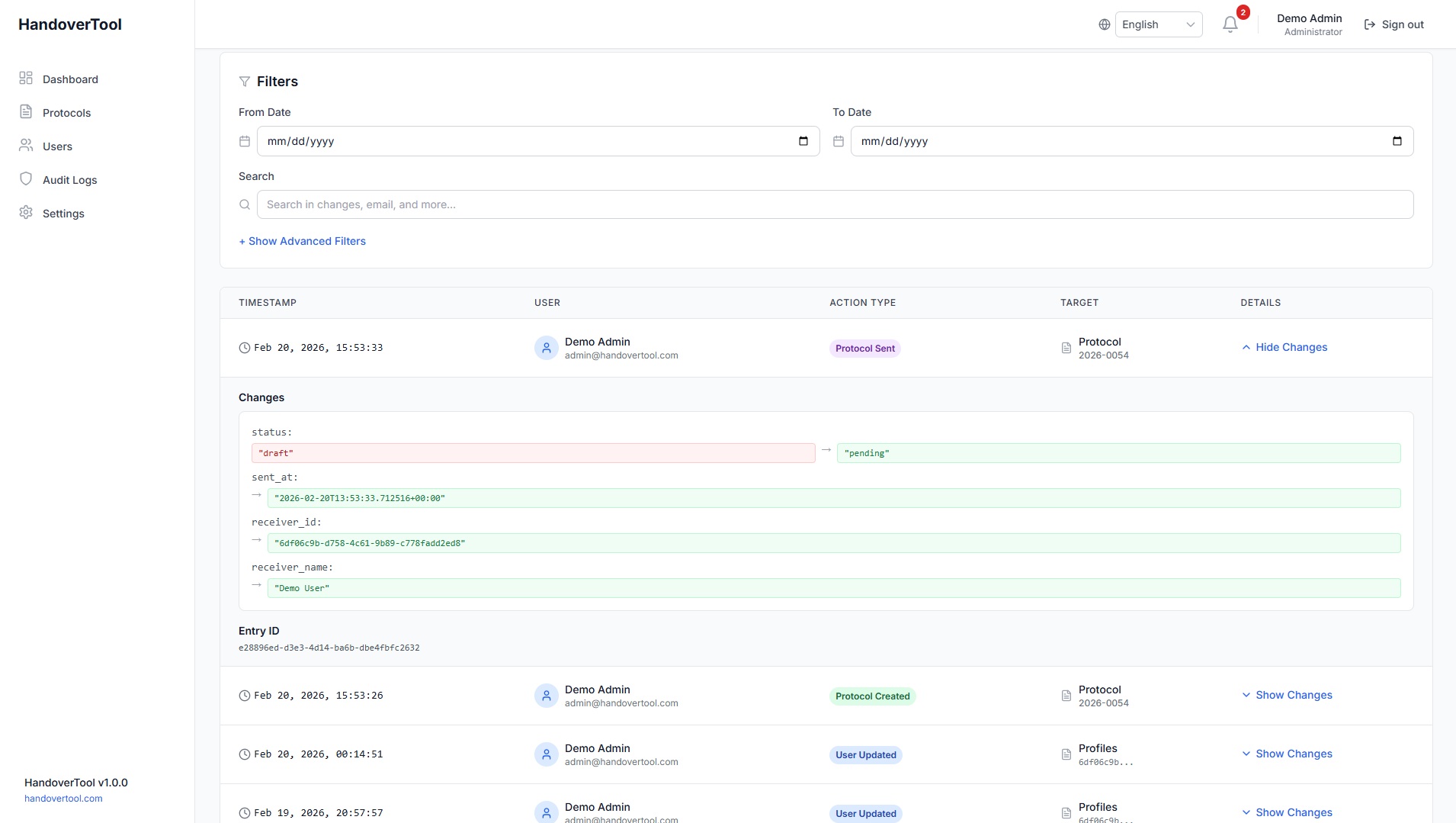
Task: Click the Settings gear icon
Action: pyautogui.click(x=26, y=212)
